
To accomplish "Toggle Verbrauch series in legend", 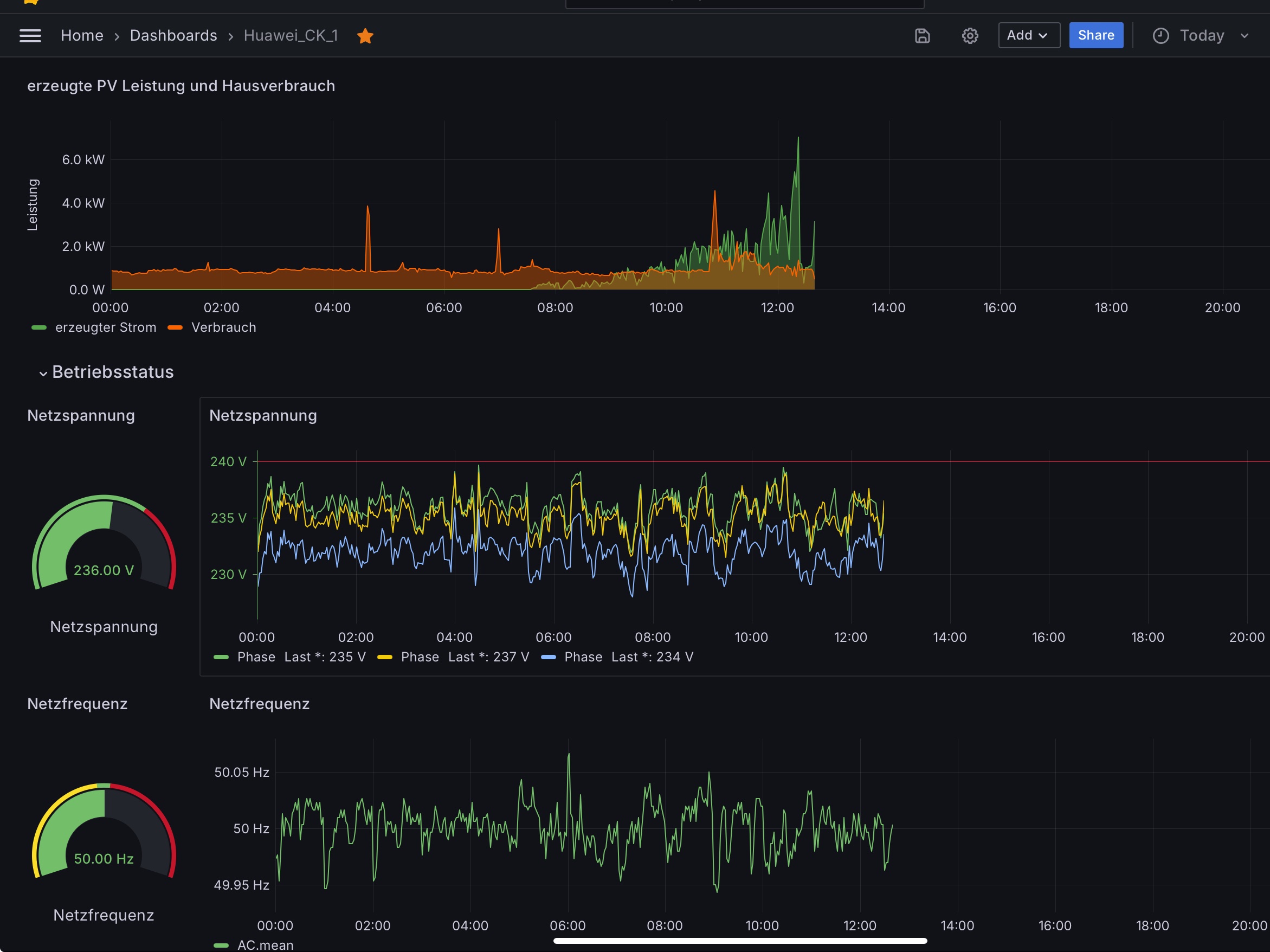I will (x=223, y=327).
